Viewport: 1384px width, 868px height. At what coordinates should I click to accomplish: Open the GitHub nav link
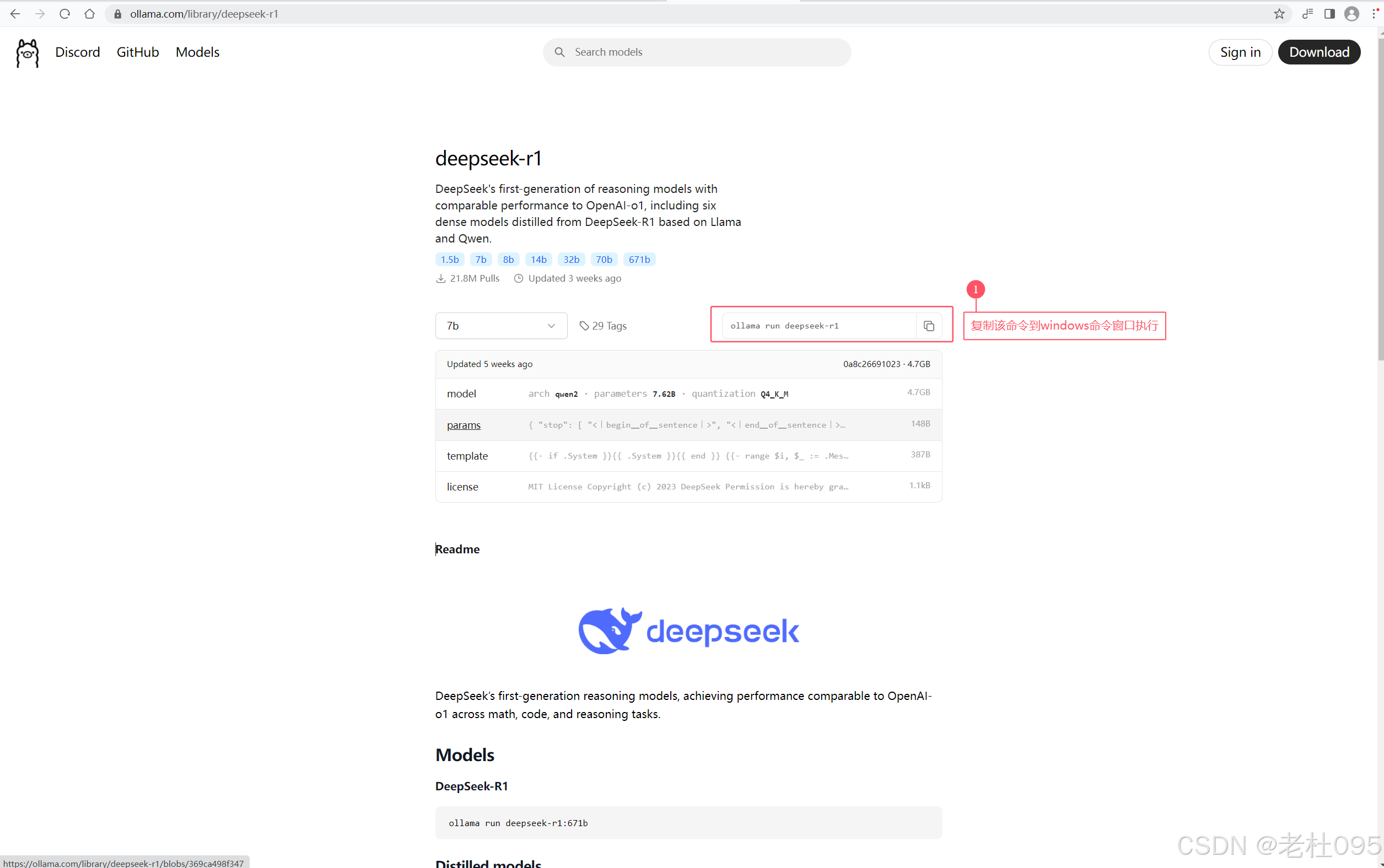tap(138, 52)
